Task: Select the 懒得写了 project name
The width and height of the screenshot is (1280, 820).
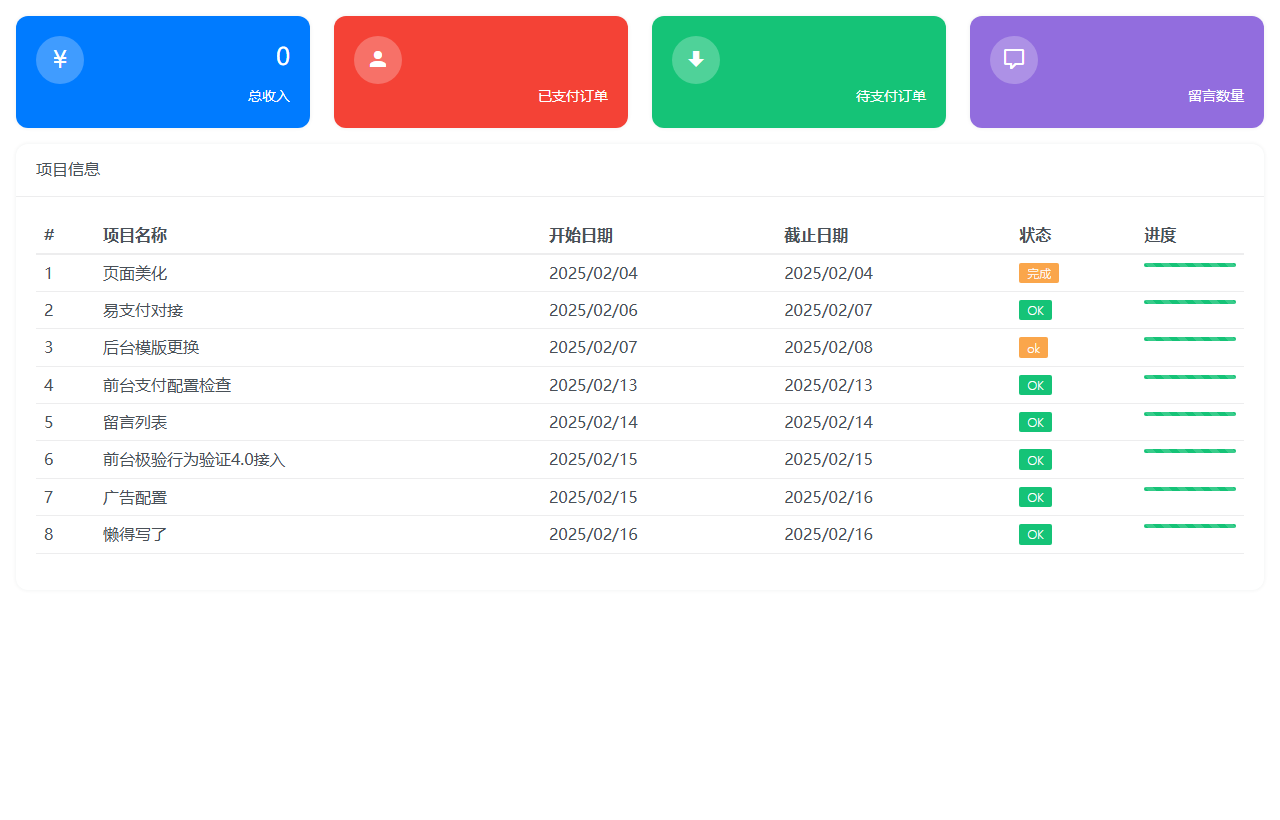Action: tap(135, 534)
